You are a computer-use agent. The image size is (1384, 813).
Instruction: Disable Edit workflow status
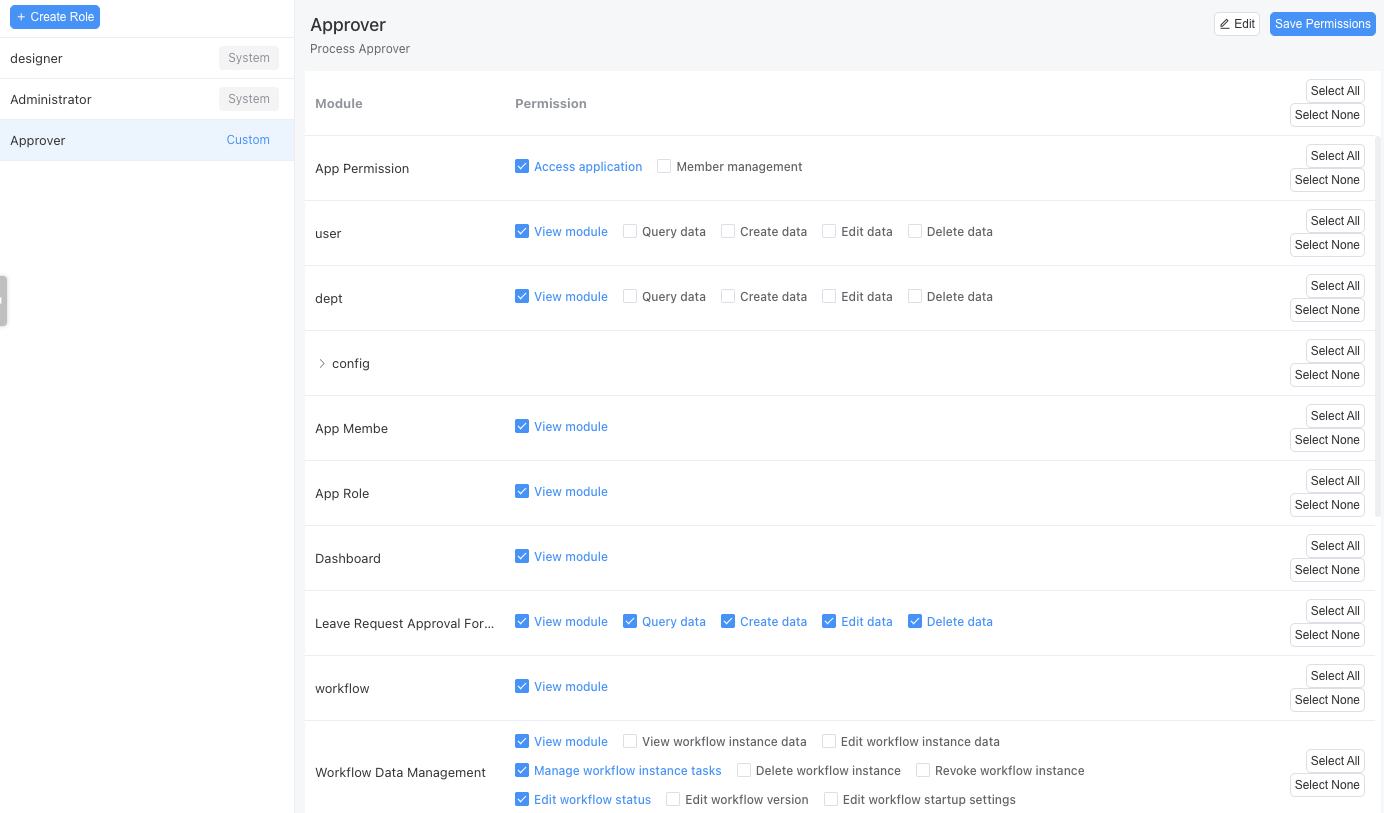click(x=521, y=799)
